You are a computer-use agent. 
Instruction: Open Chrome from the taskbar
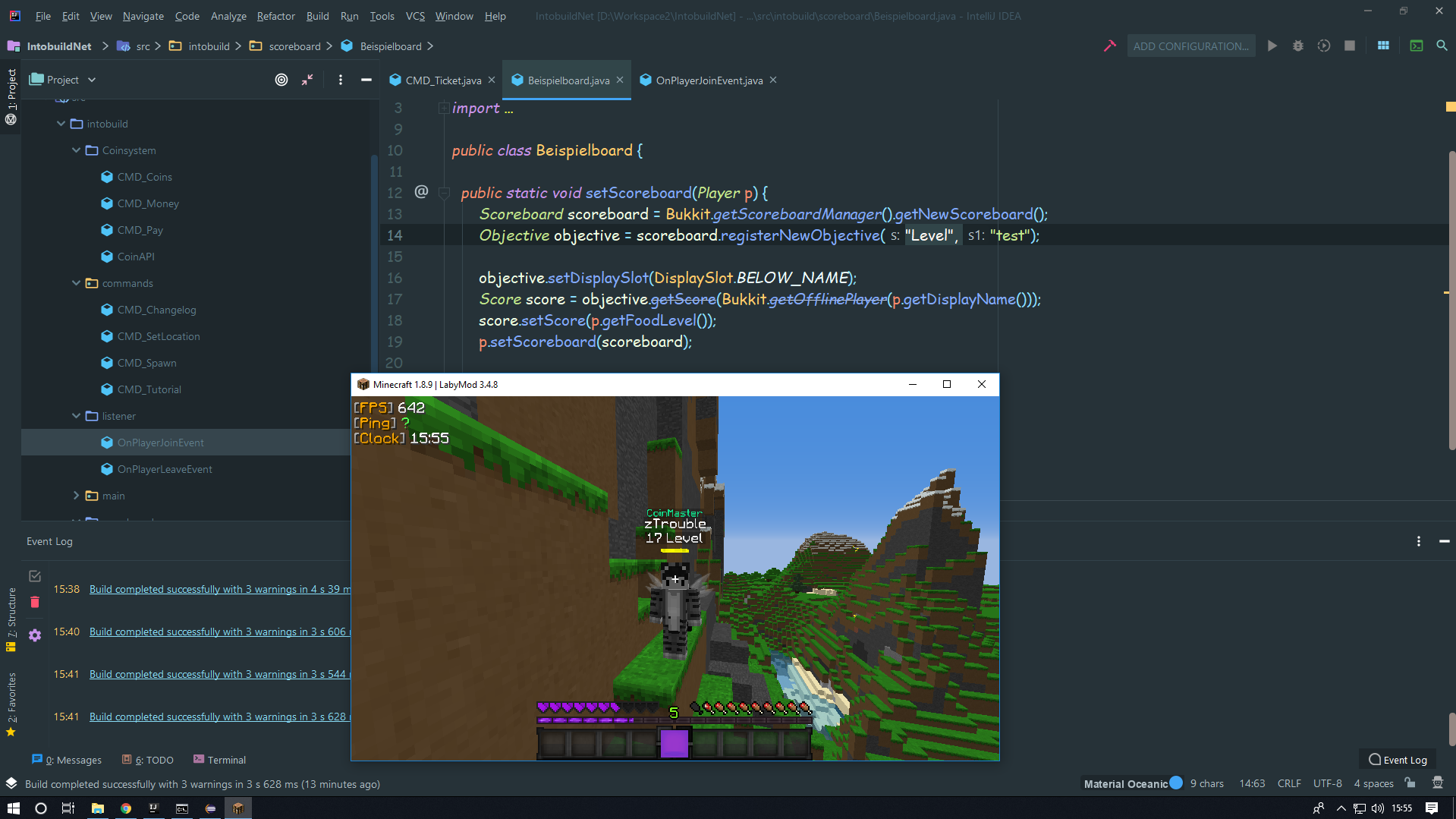[x=126, y=808]
